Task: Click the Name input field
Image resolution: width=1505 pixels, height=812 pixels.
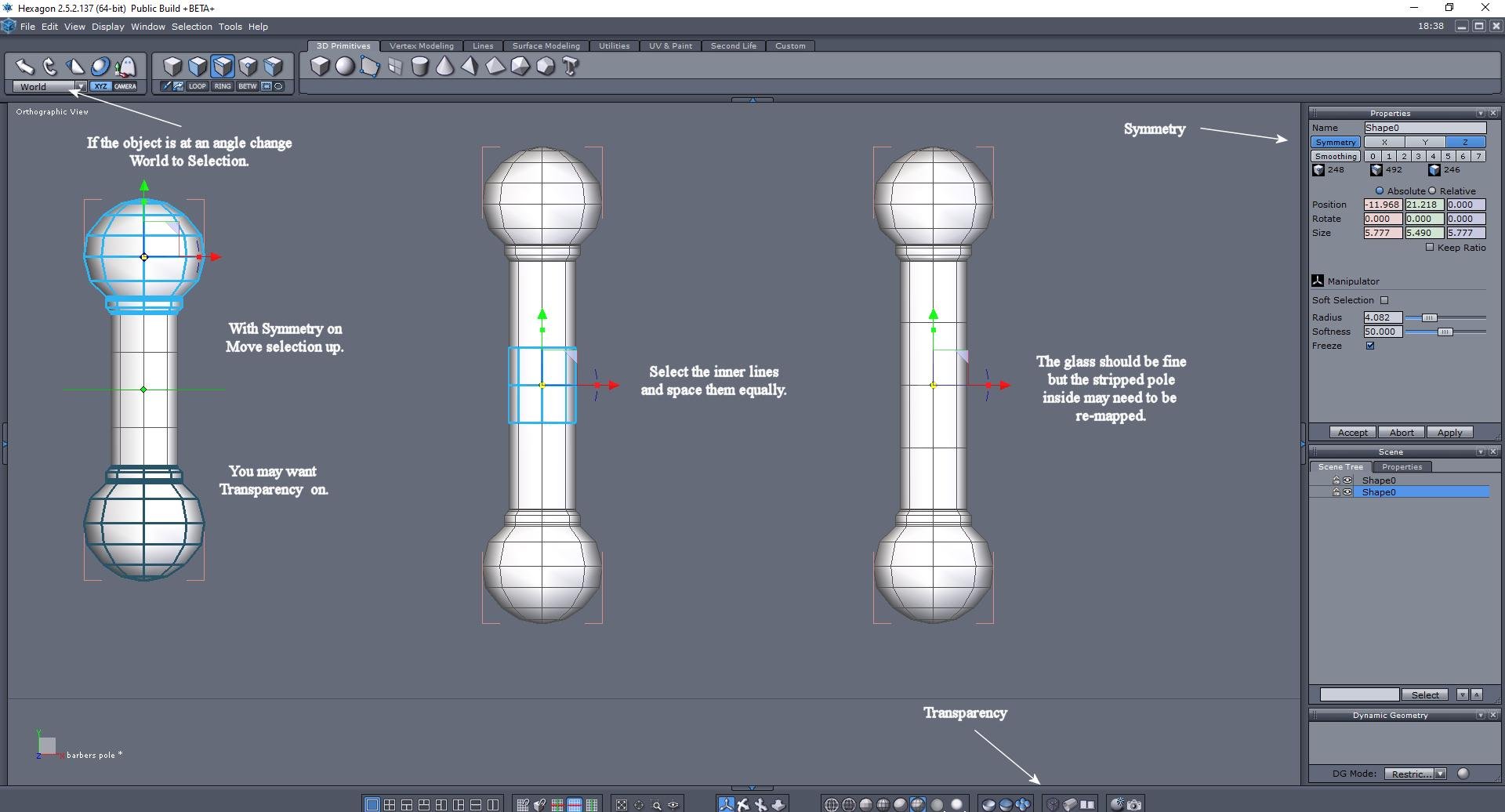Action: tap(1425, 128)
